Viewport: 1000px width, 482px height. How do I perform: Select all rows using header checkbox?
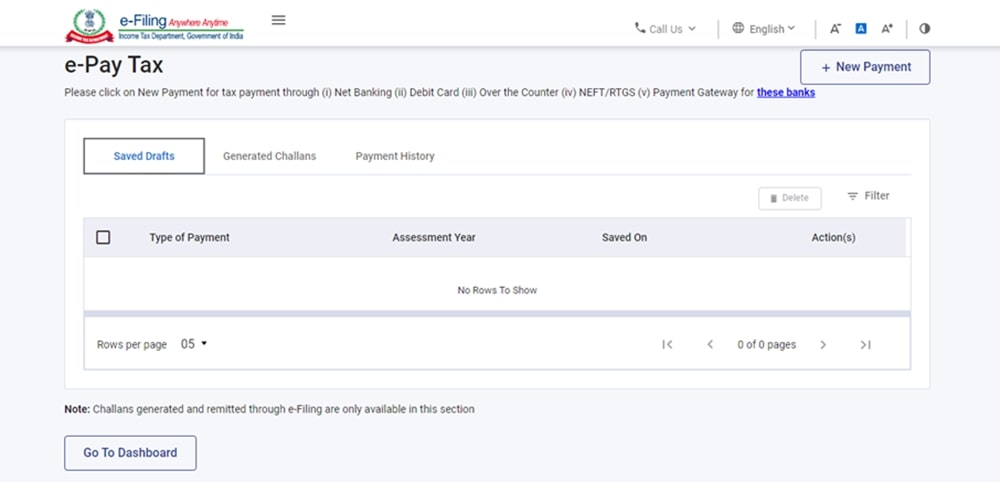tap(103, 238)
